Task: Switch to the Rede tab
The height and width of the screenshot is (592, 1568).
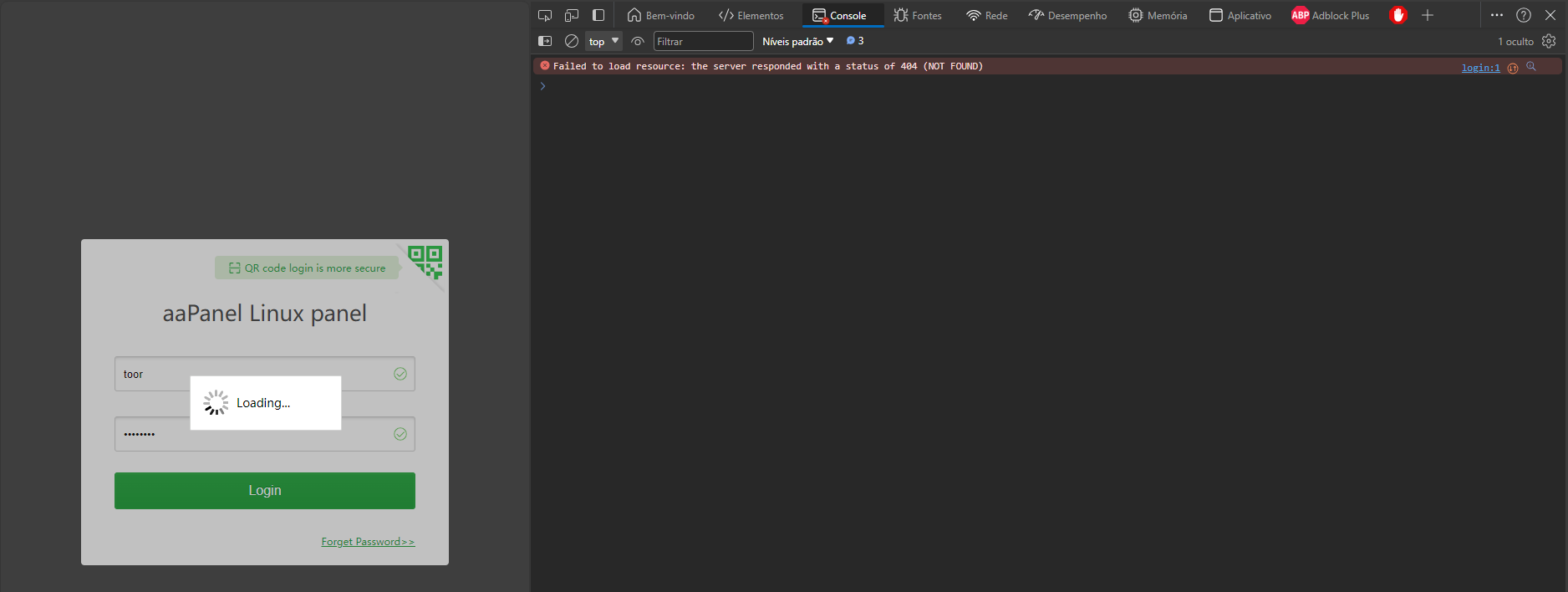Action: 986,15
